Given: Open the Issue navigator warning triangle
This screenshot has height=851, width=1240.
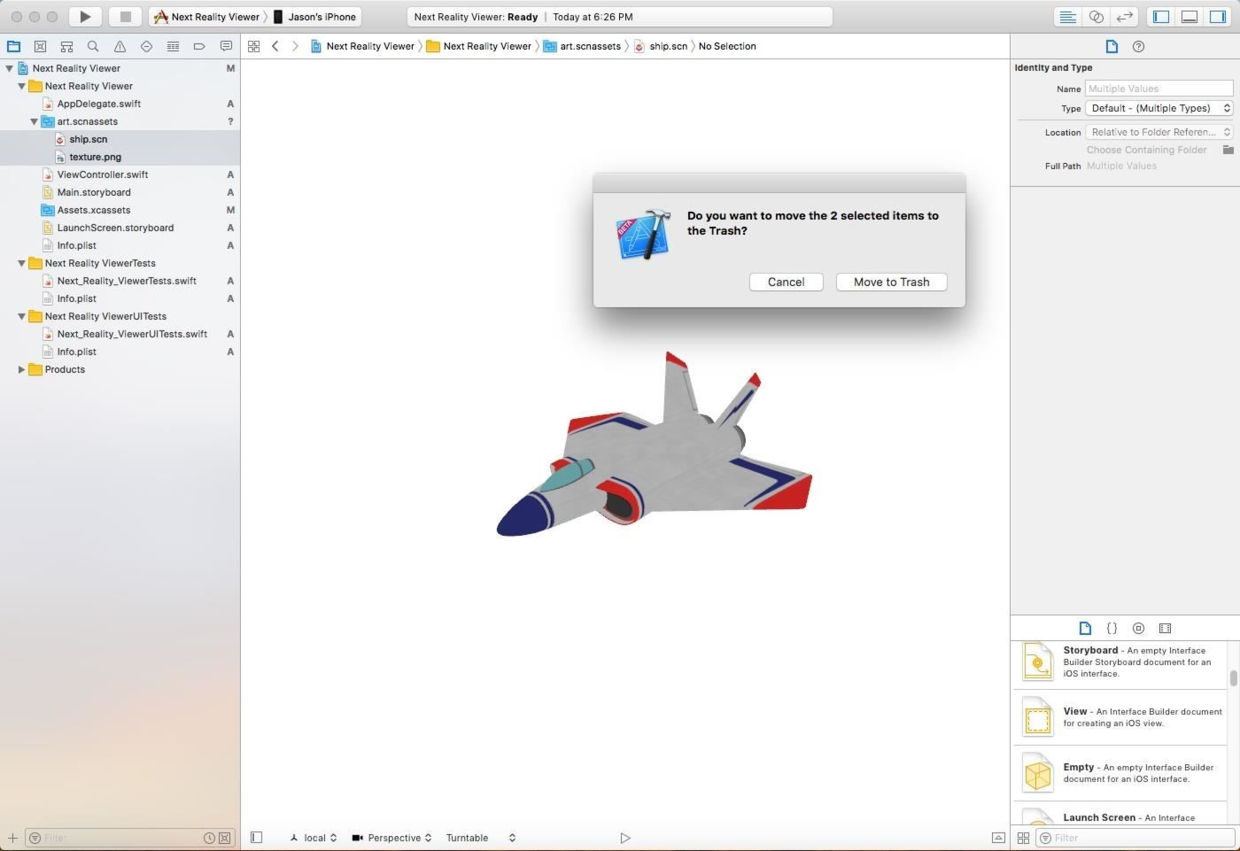Looking at the screenshot, I should [x=119, y=46].
